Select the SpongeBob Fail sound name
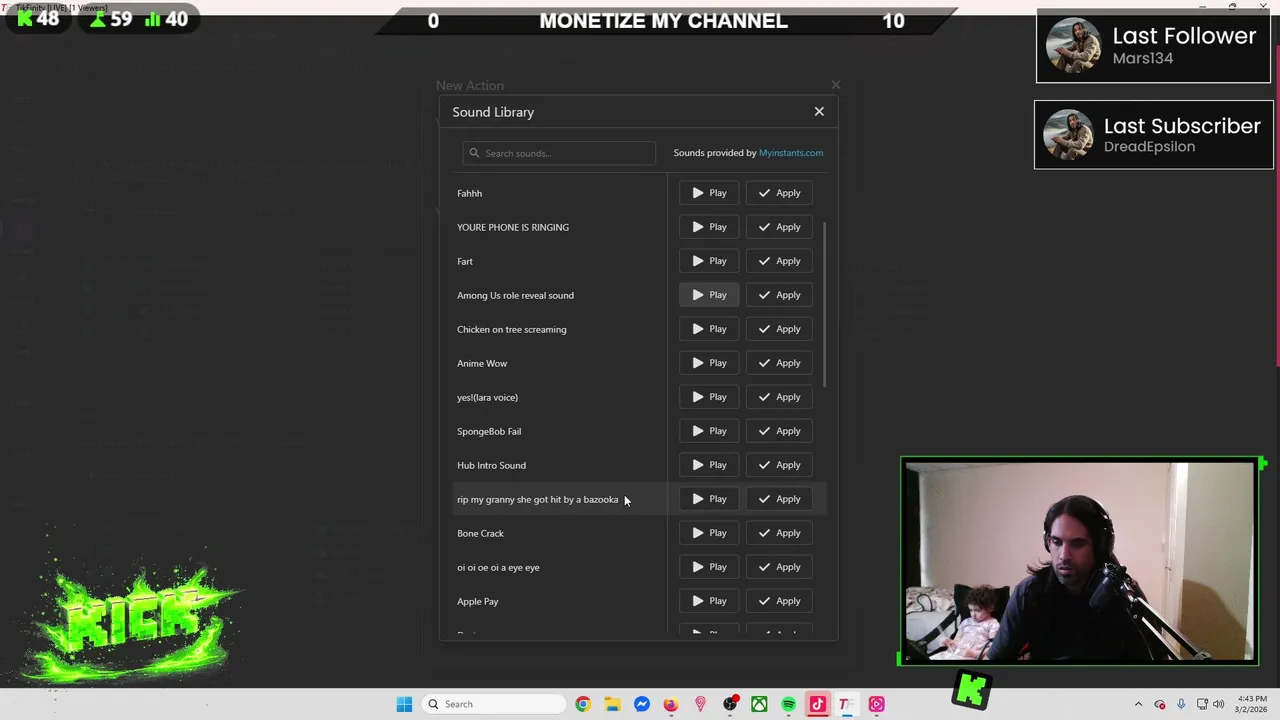 (489, 431)
